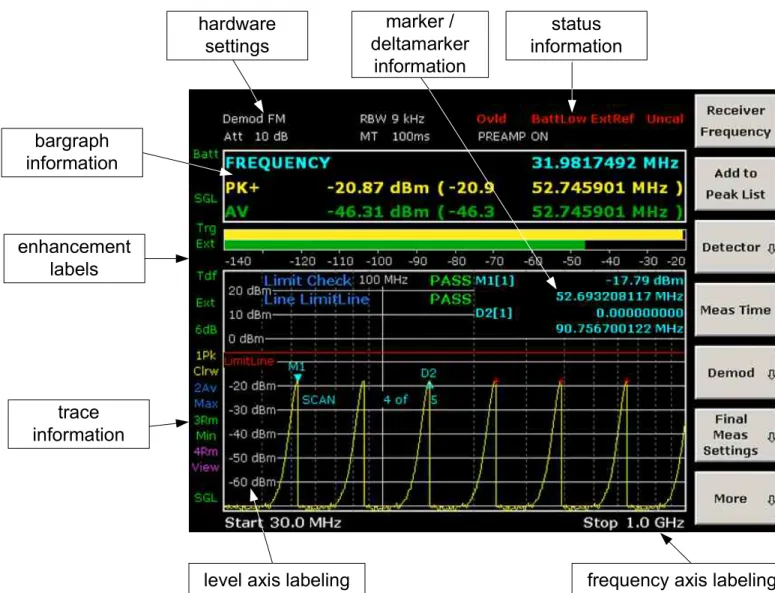The width and height of the screenshot is (775, 593).
Task: Click the 1Pk Clrw trace label
Action: tap(206, 363)
